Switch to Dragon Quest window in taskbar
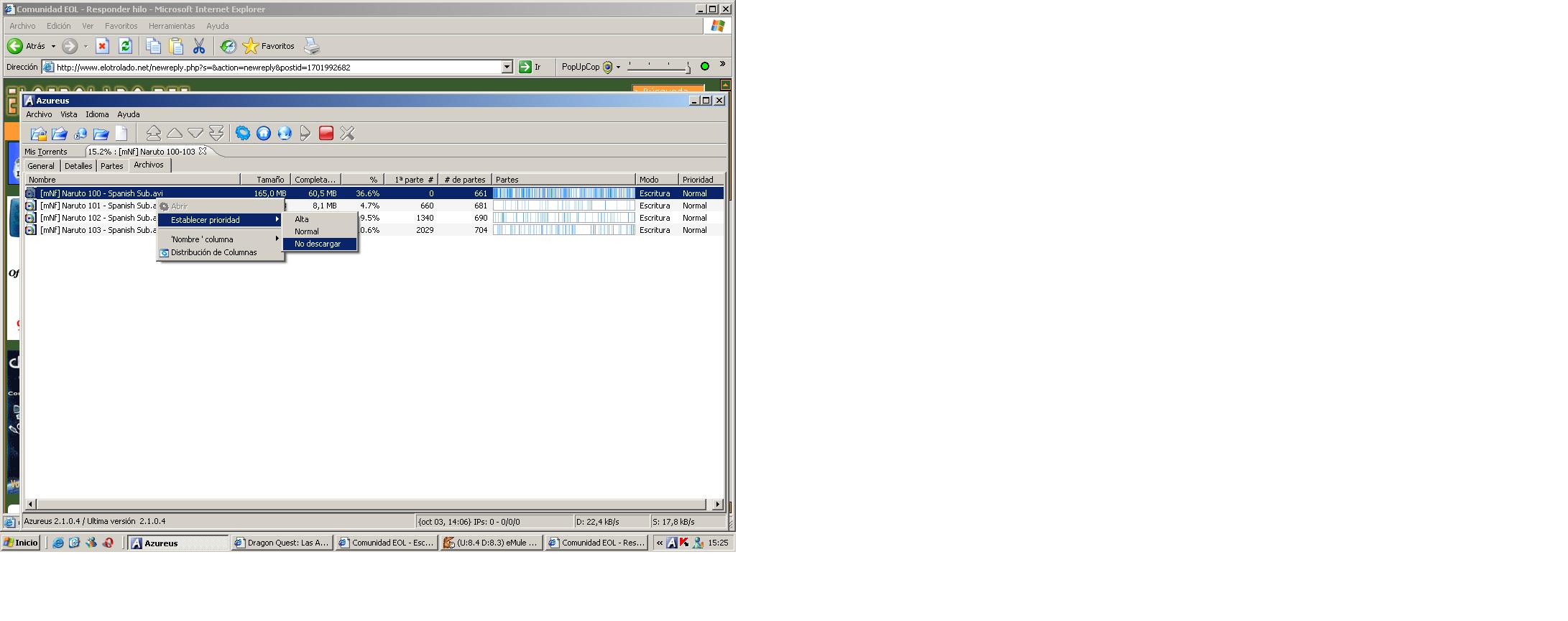Screen dimensions: 1568x621 click(281, 543)
